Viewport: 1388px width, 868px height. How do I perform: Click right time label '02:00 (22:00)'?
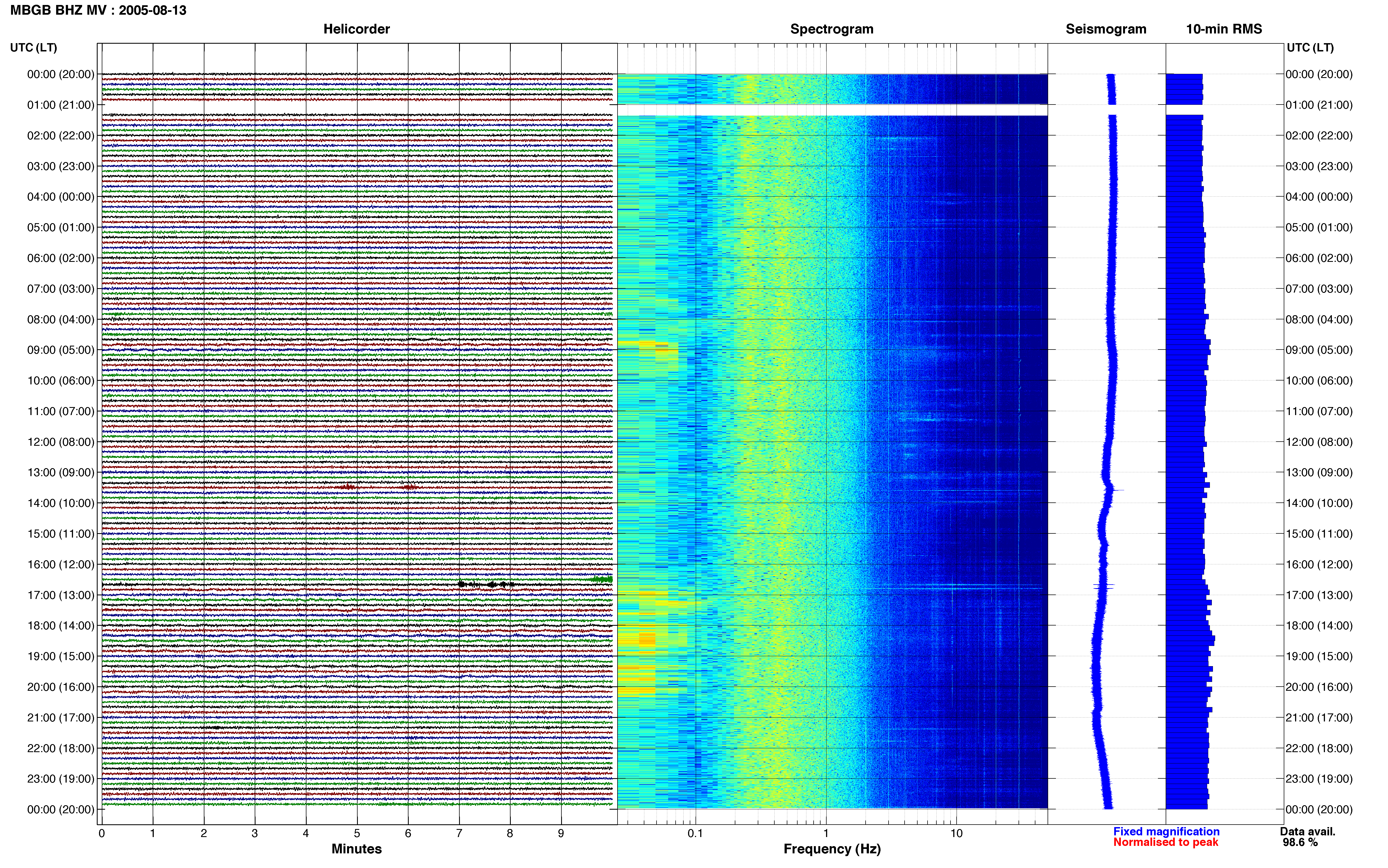tap(1319, 135)
